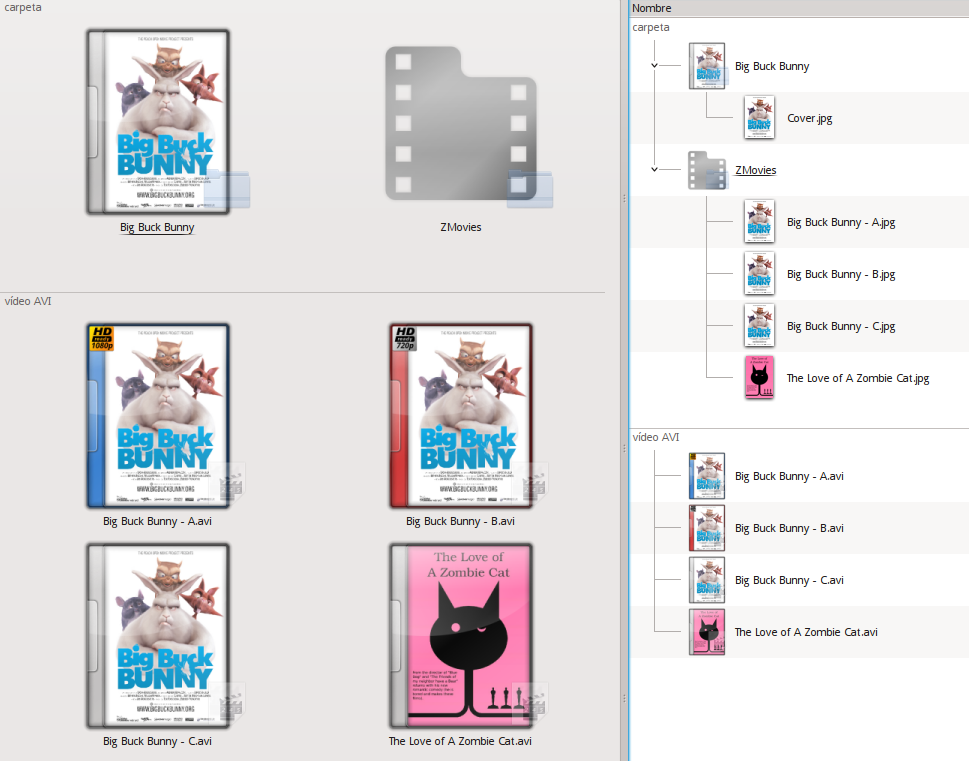The image size is (969, 761).
Task: Click The Love of A Zombie Cat.jpg row text
Action: 858,378
